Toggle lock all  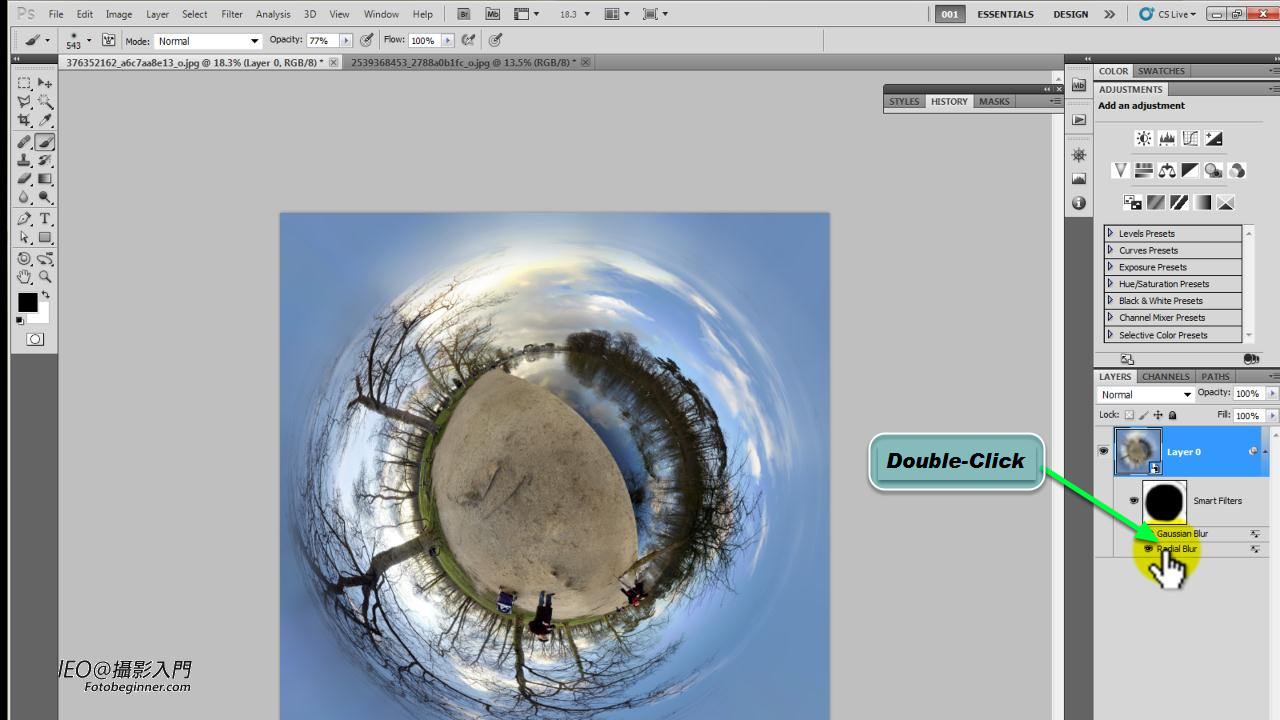coord(1173,415)
